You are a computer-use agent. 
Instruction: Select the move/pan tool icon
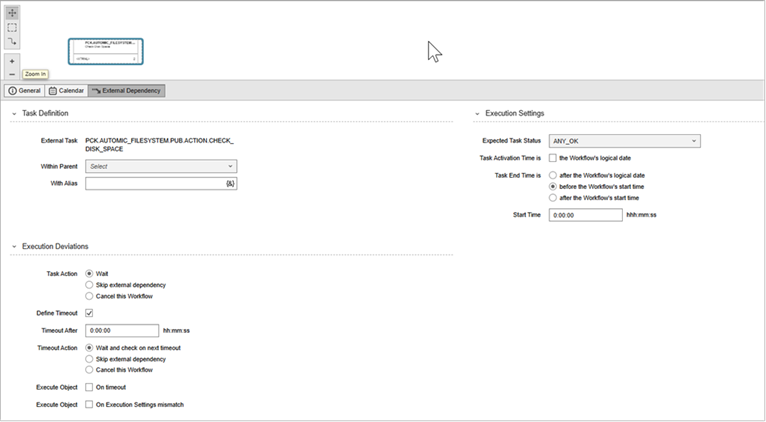point(12,13)
